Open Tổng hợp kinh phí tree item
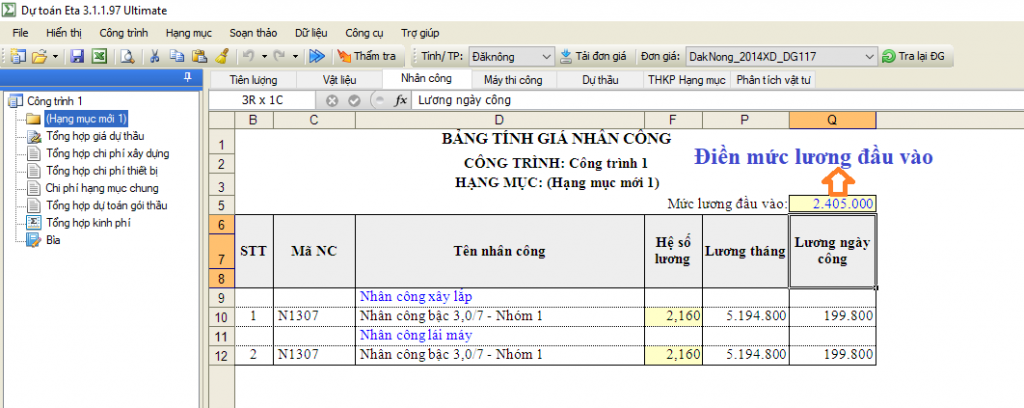This screenshot has width=1024, height=408. [x=88, y=223]
